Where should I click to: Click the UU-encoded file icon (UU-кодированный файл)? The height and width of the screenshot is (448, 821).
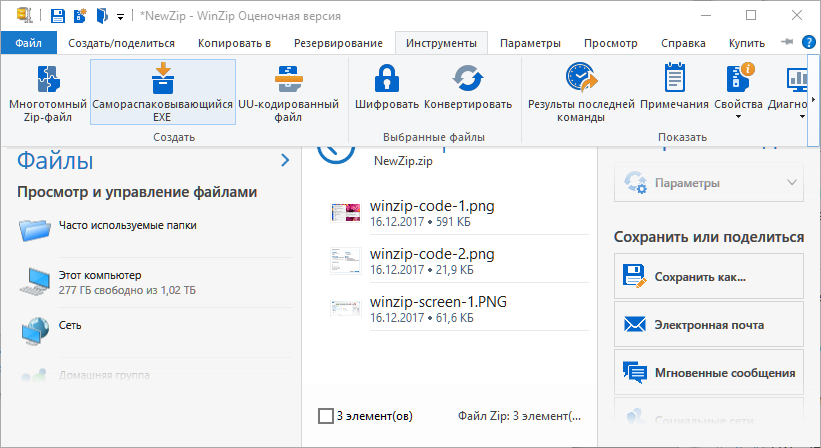[x=289, y=79]
